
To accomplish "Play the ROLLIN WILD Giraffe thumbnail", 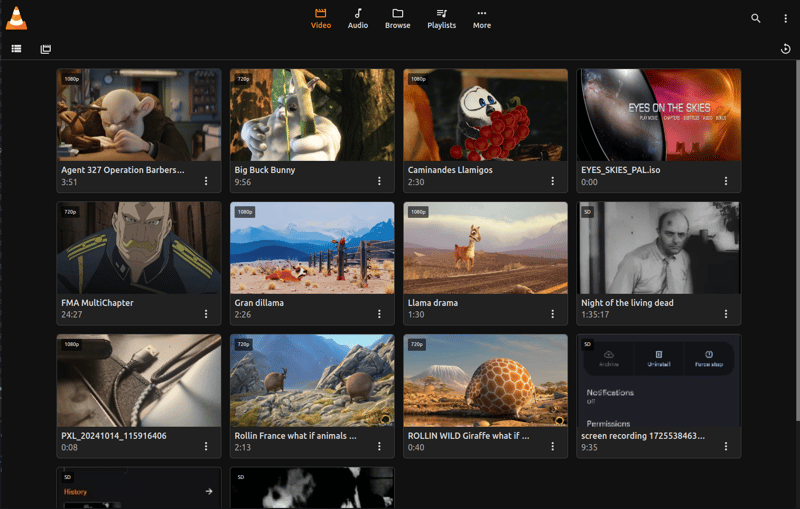I will point(485,380).
